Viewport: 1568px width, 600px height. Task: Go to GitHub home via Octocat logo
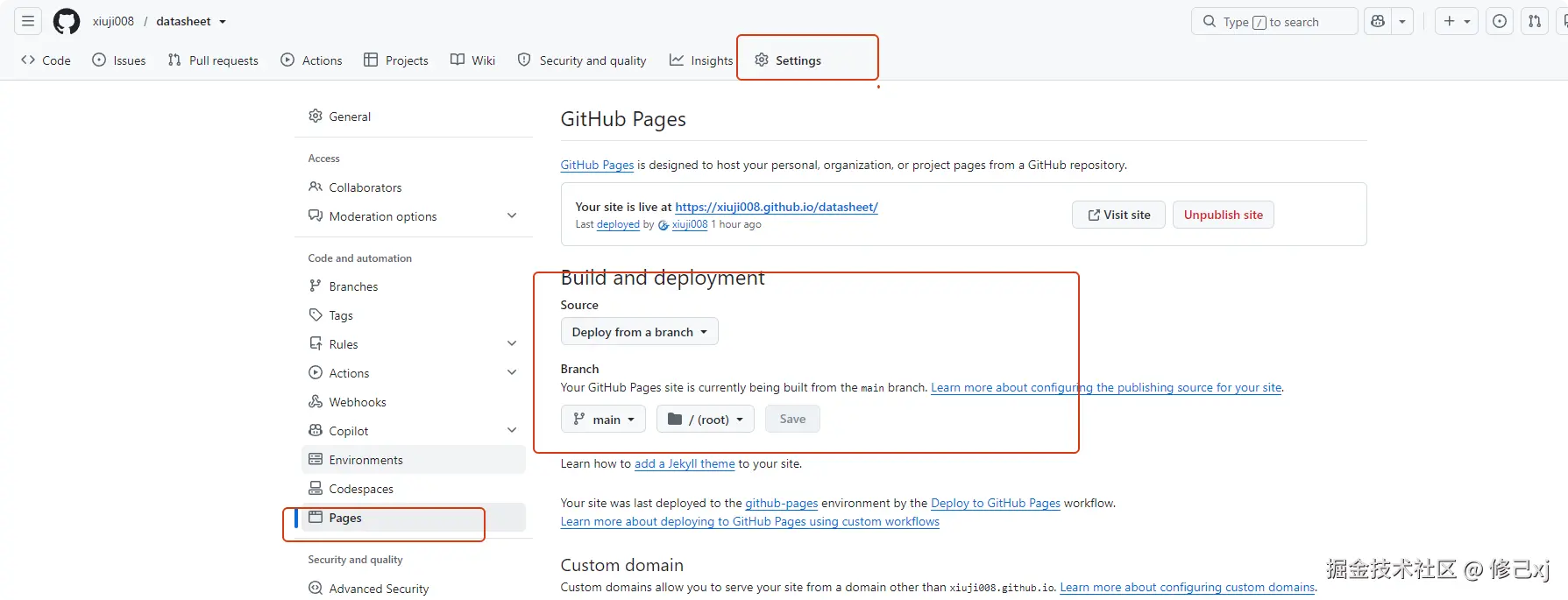coord(67,21)
